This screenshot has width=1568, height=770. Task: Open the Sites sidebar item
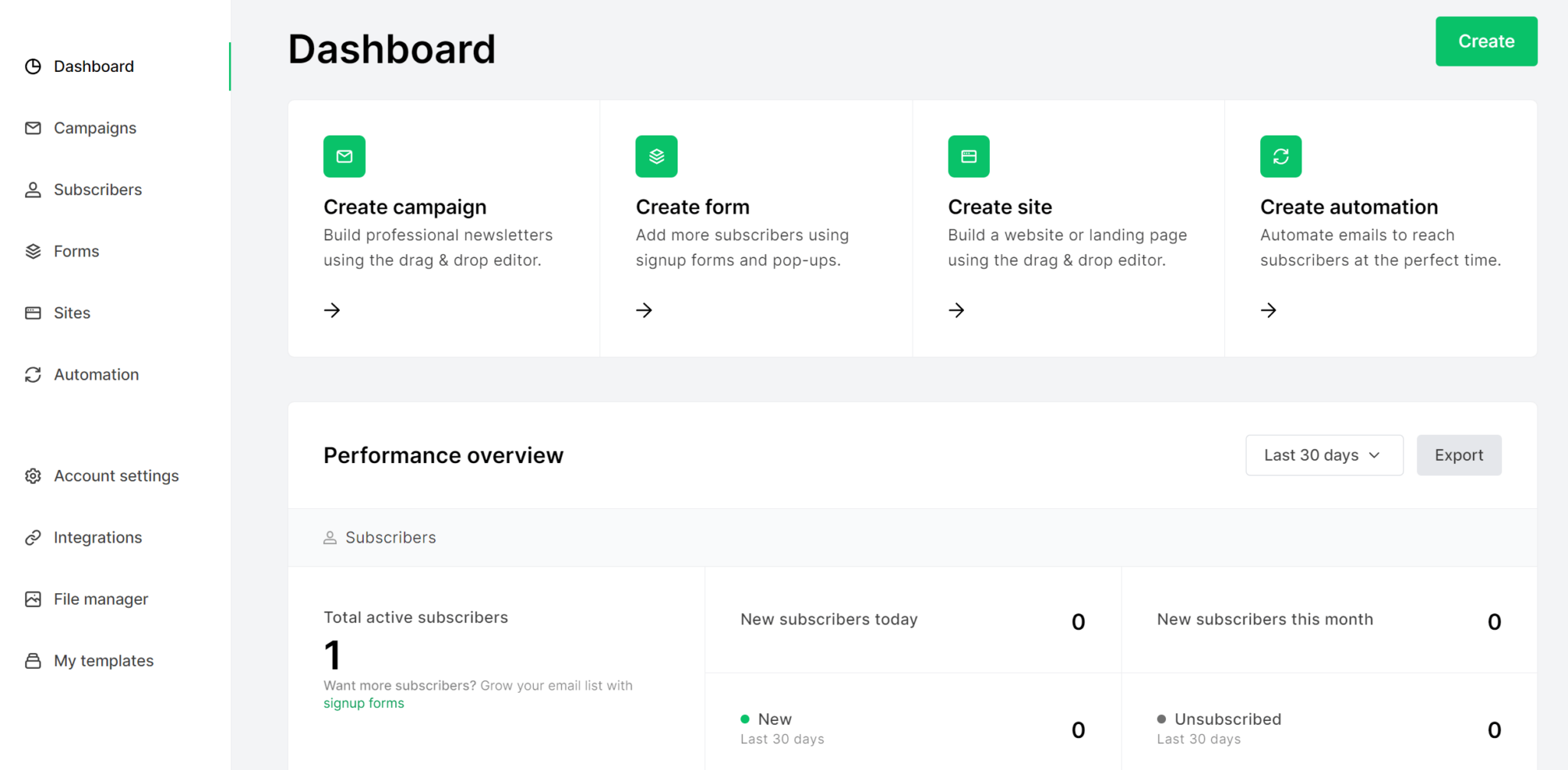coord(72,313)
